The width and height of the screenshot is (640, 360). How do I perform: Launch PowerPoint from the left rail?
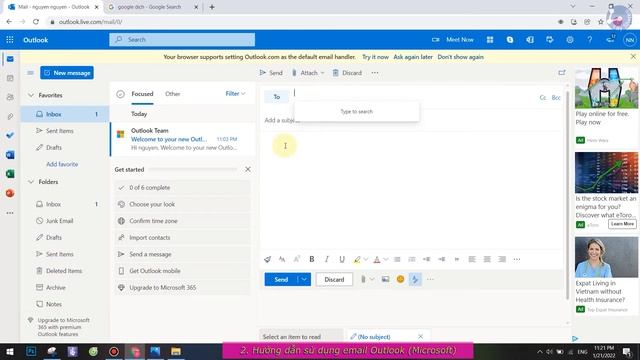(10, 193)
